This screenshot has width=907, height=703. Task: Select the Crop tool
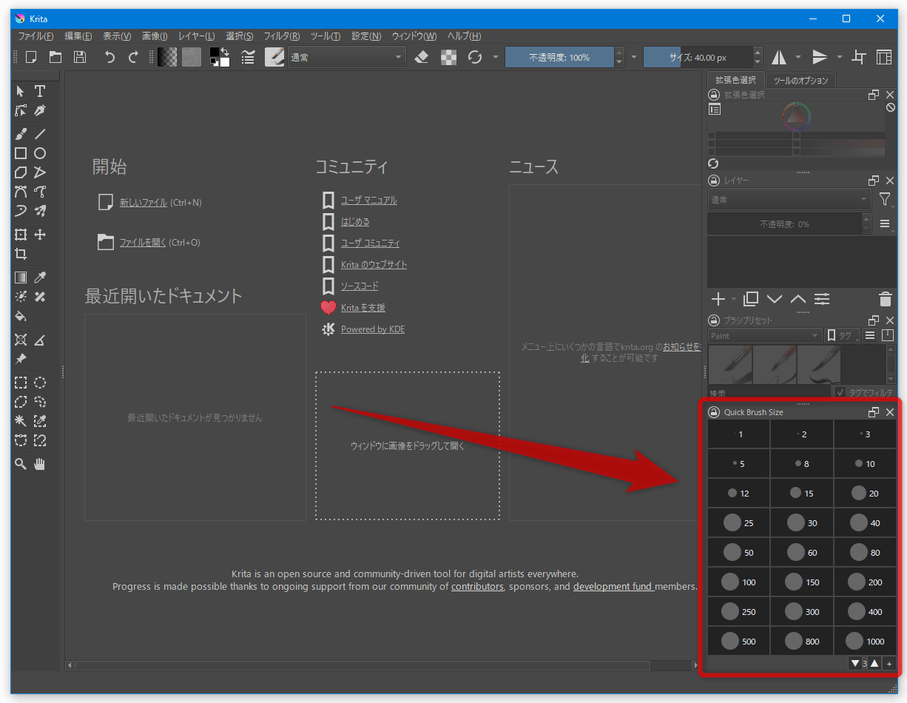click(x=21, y=253)
